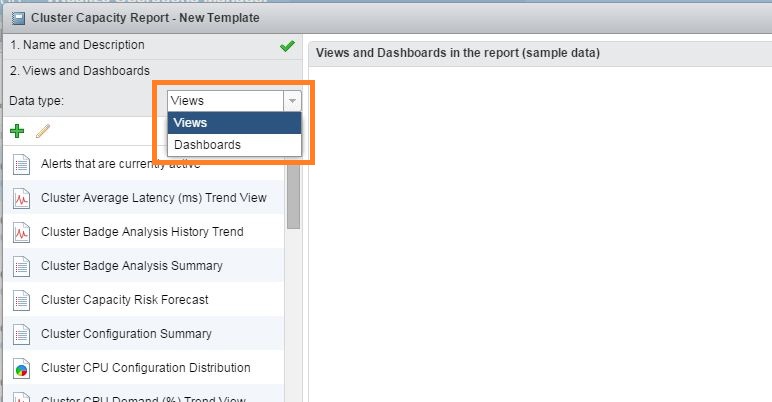772x402 pixels.
Task: Click the Cluster Capacity Risk Forecast list icon
Action: [22, 300]
